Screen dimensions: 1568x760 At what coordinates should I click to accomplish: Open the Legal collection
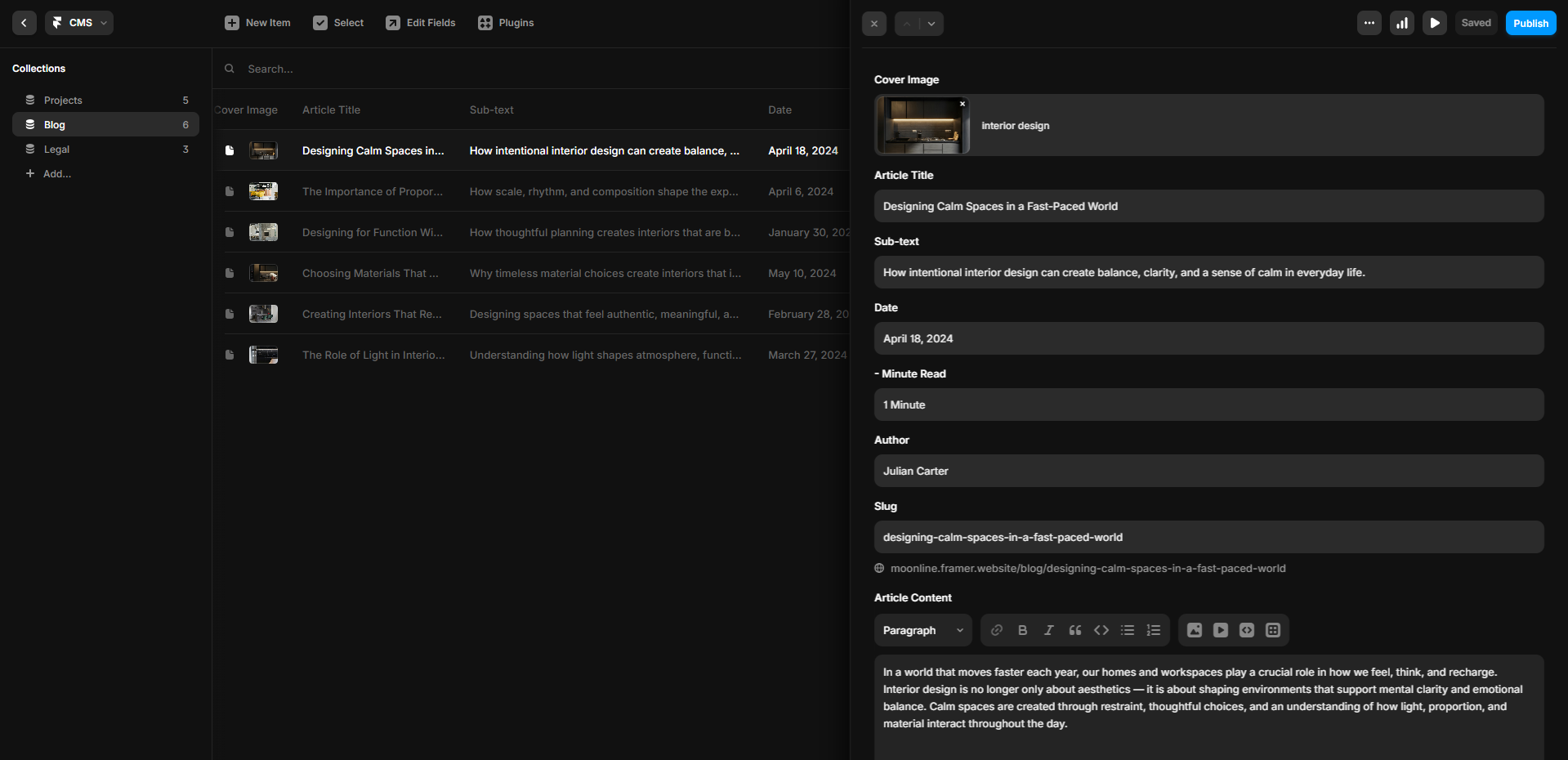pyautogui.click(x=56, y=150)
